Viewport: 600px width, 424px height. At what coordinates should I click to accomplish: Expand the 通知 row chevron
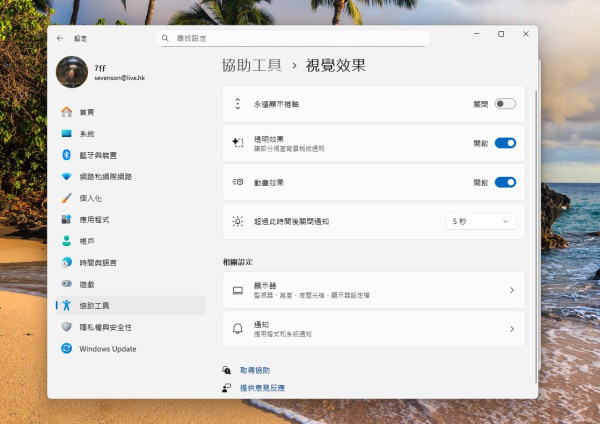coord(512,329)
